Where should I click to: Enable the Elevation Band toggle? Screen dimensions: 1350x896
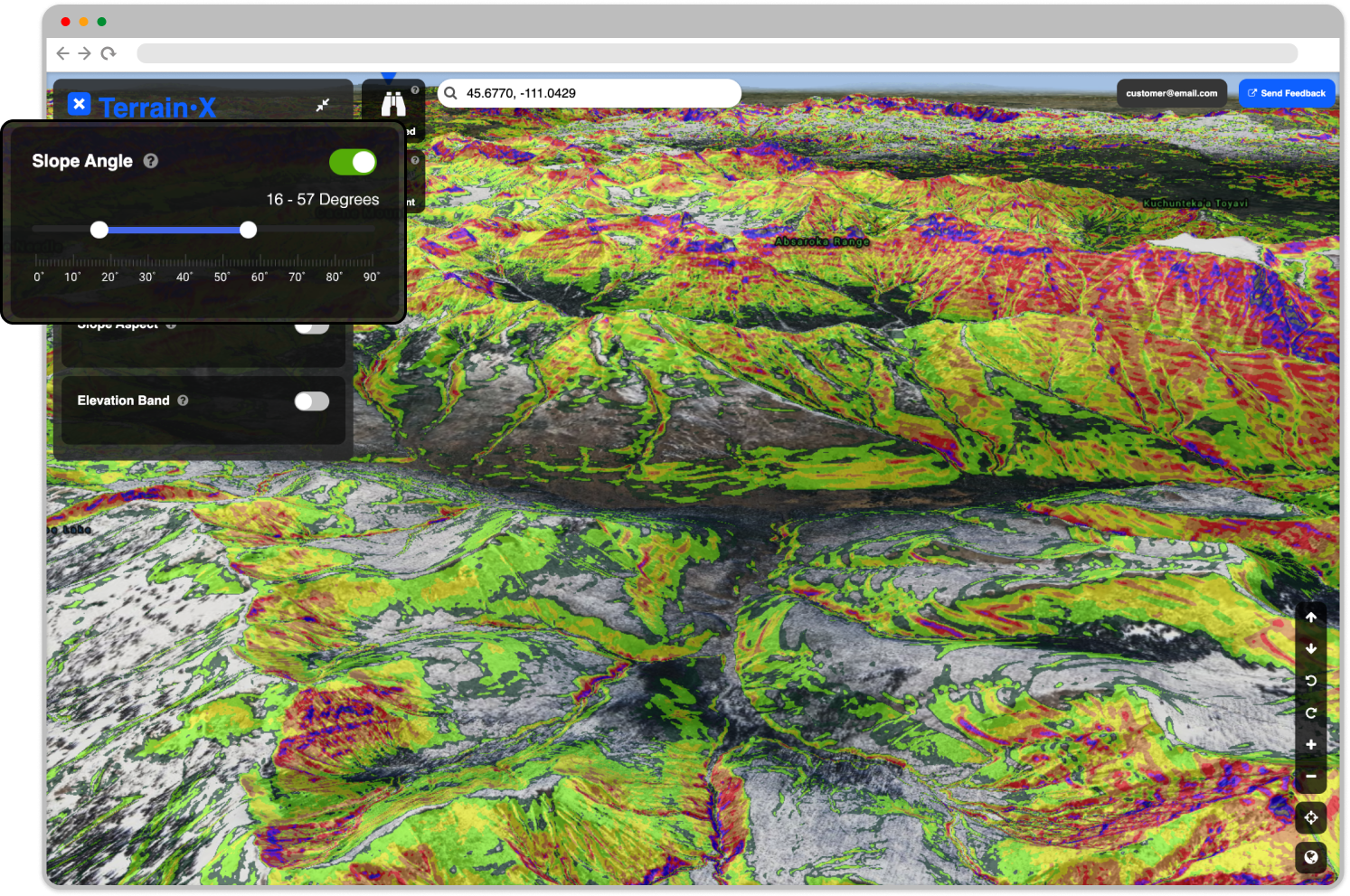[311, 401]
